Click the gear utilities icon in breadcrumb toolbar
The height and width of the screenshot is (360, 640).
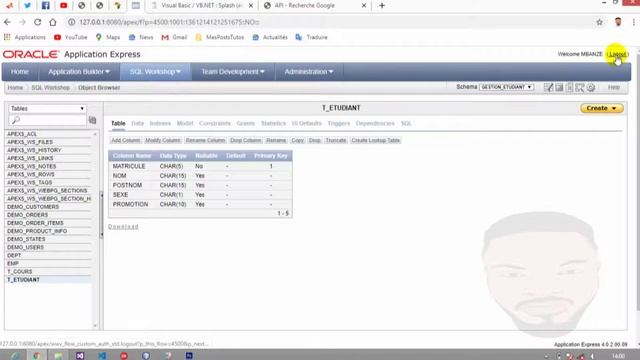click(x=591, y=87)
